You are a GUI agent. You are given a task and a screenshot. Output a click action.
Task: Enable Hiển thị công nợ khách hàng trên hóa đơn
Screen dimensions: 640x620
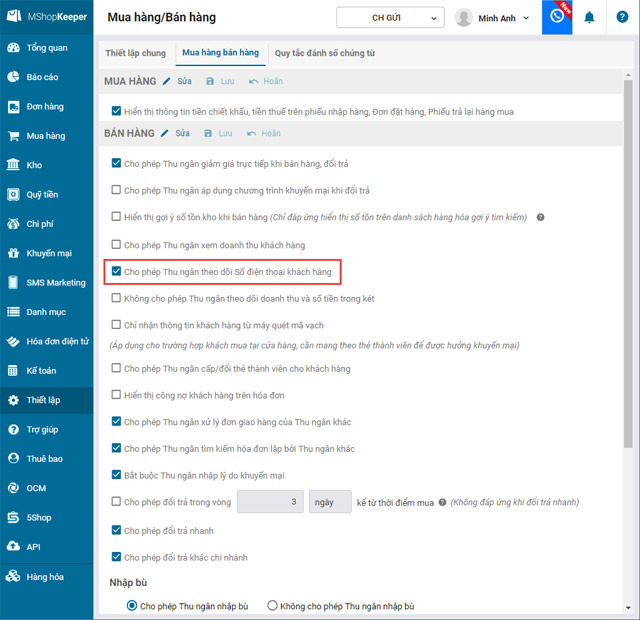pyautogui.click(x=116, y=395)
